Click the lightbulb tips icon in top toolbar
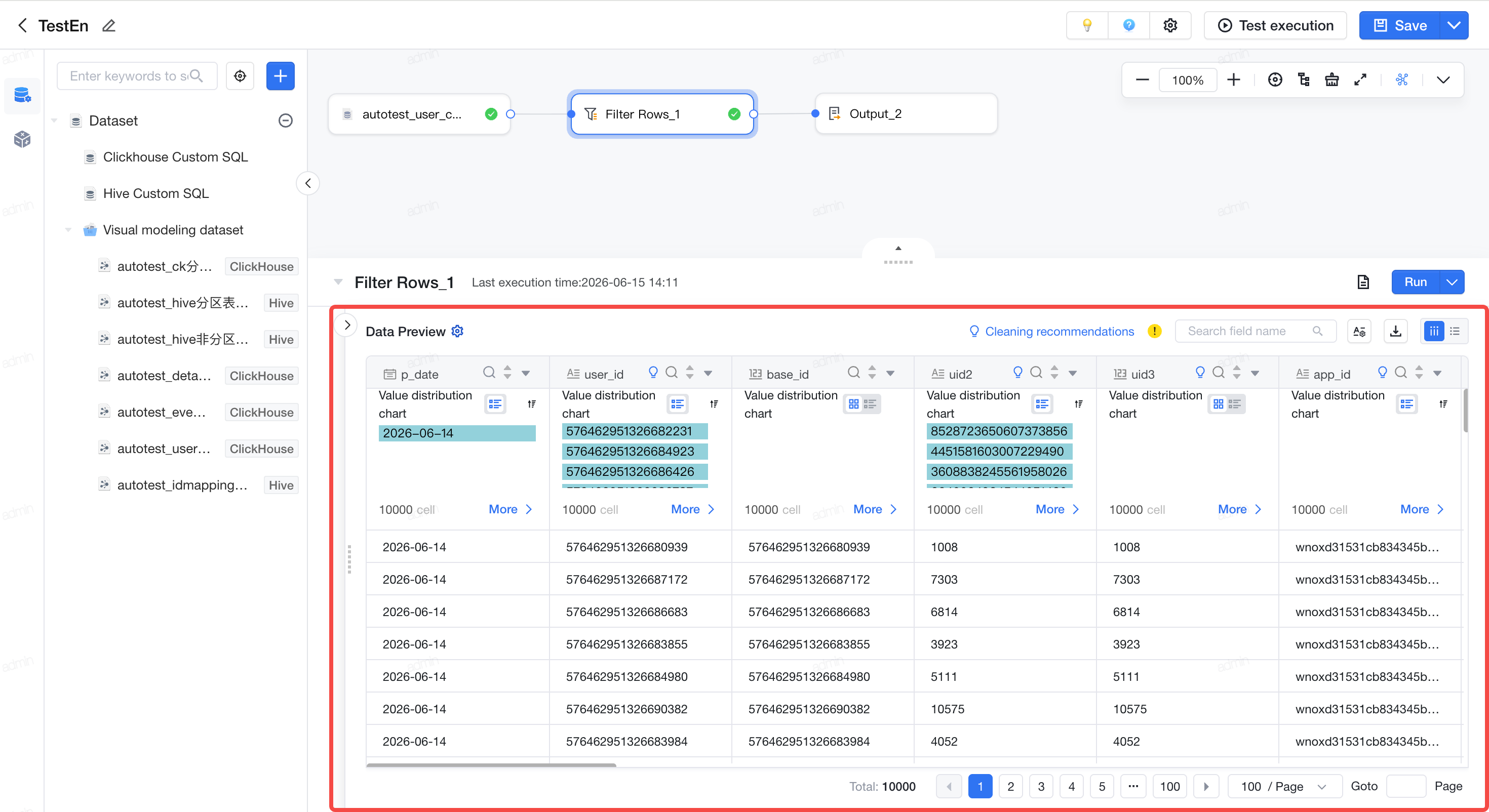 click(1087, 25)
